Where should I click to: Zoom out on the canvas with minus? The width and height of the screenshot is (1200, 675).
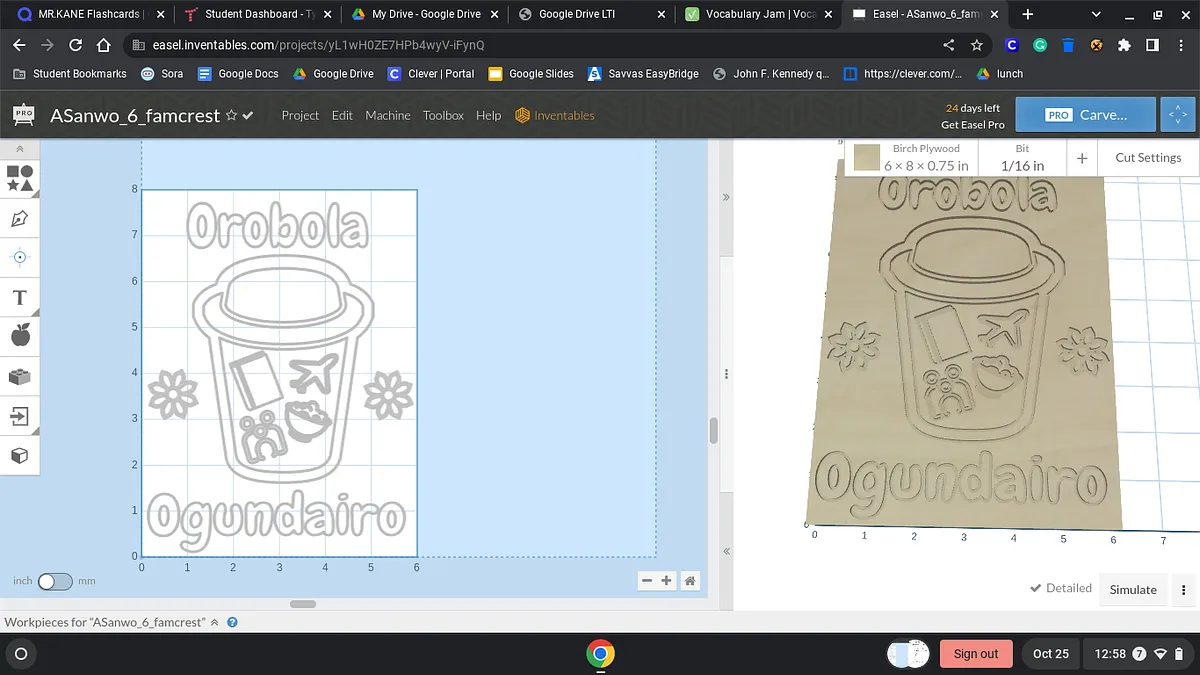click(647, 581)
